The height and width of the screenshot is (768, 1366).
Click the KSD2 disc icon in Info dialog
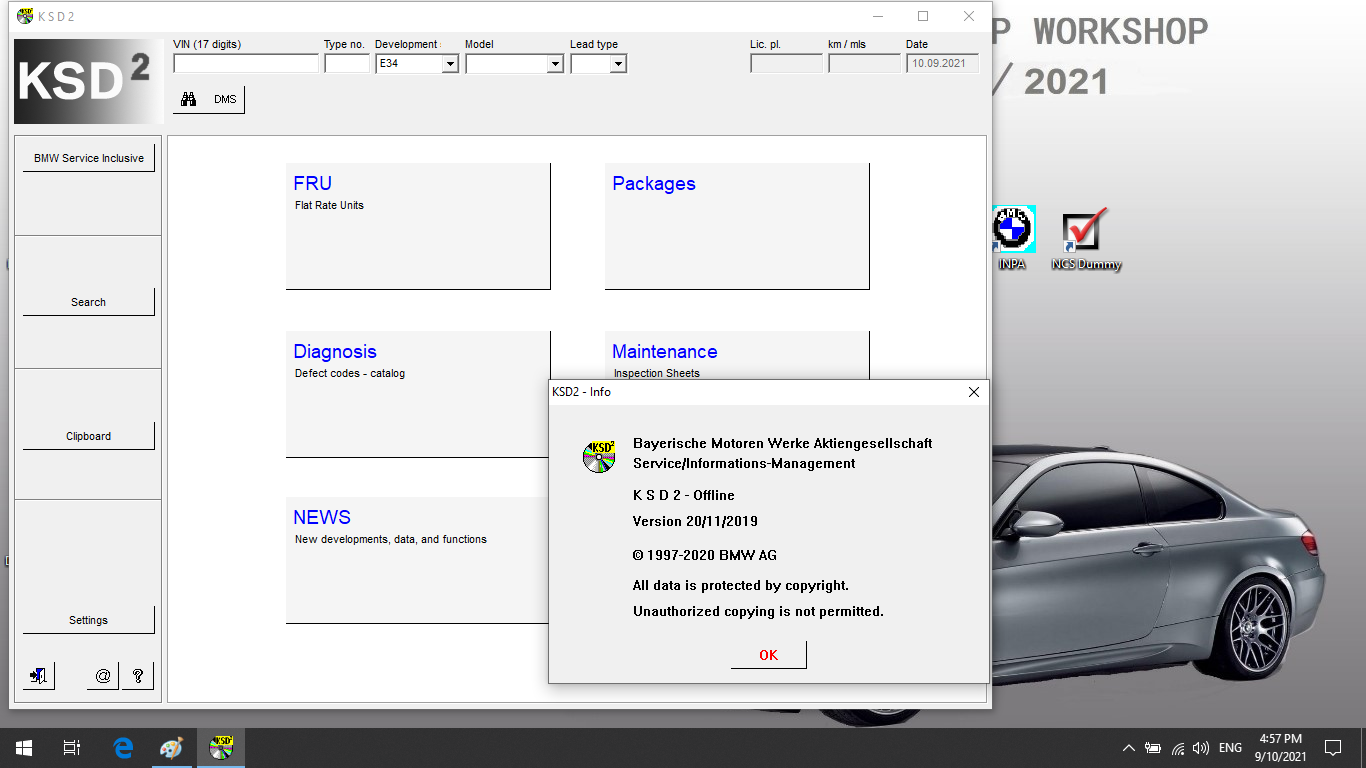599,456
